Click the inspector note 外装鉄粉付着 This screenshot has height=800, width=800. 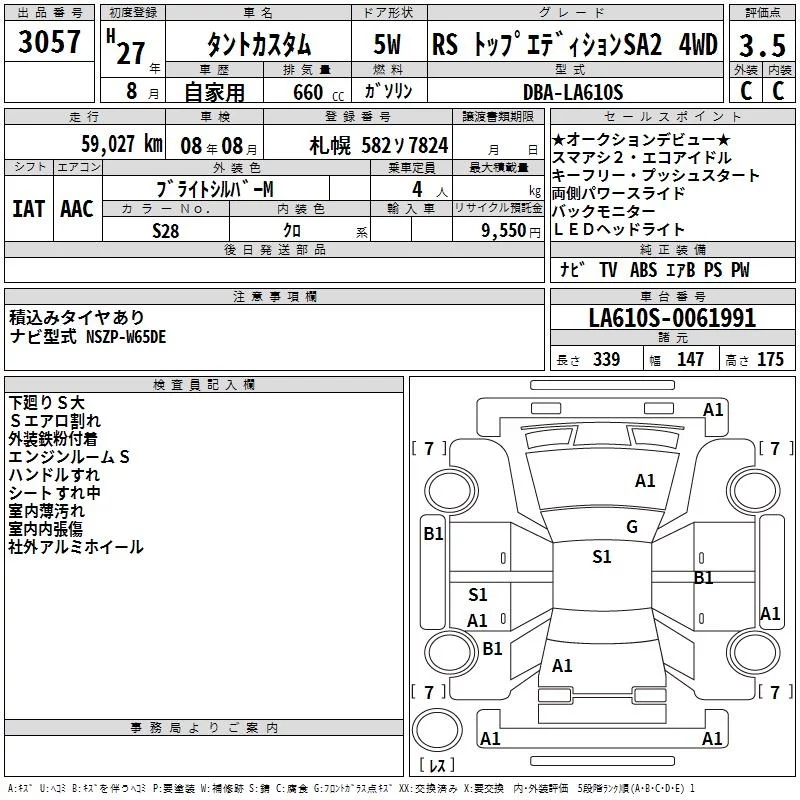pos(53,438)
